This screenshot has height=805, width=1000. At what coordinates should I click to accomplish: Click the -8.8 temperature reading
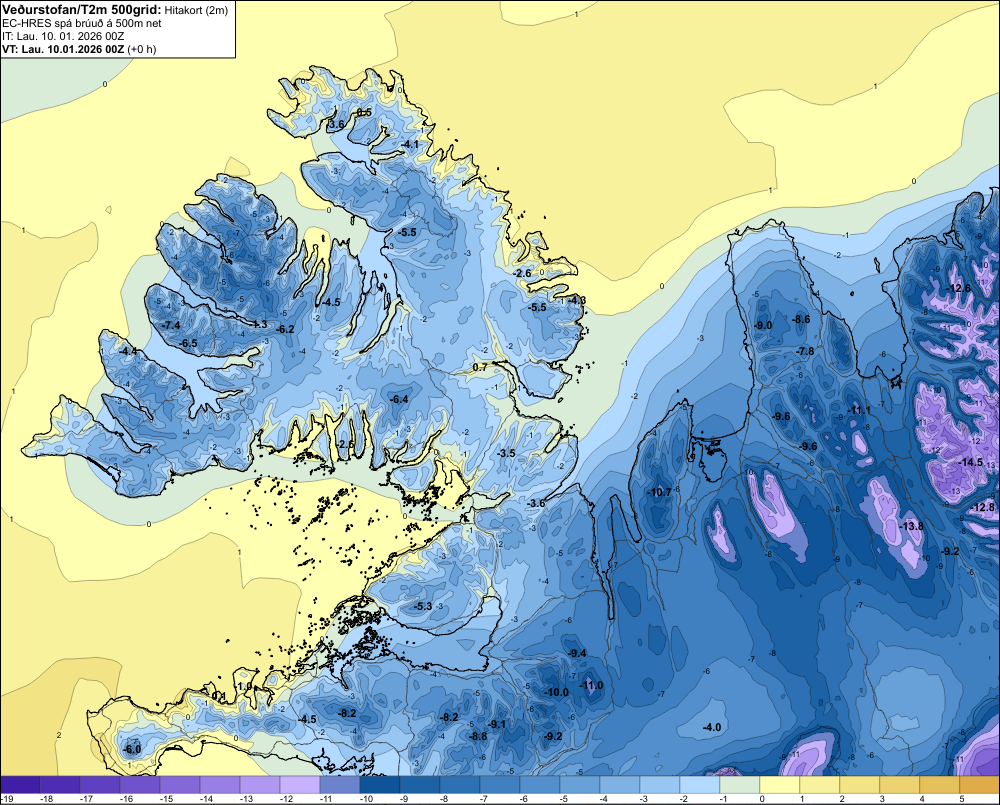pyautogui.click(x=478, y=736)
